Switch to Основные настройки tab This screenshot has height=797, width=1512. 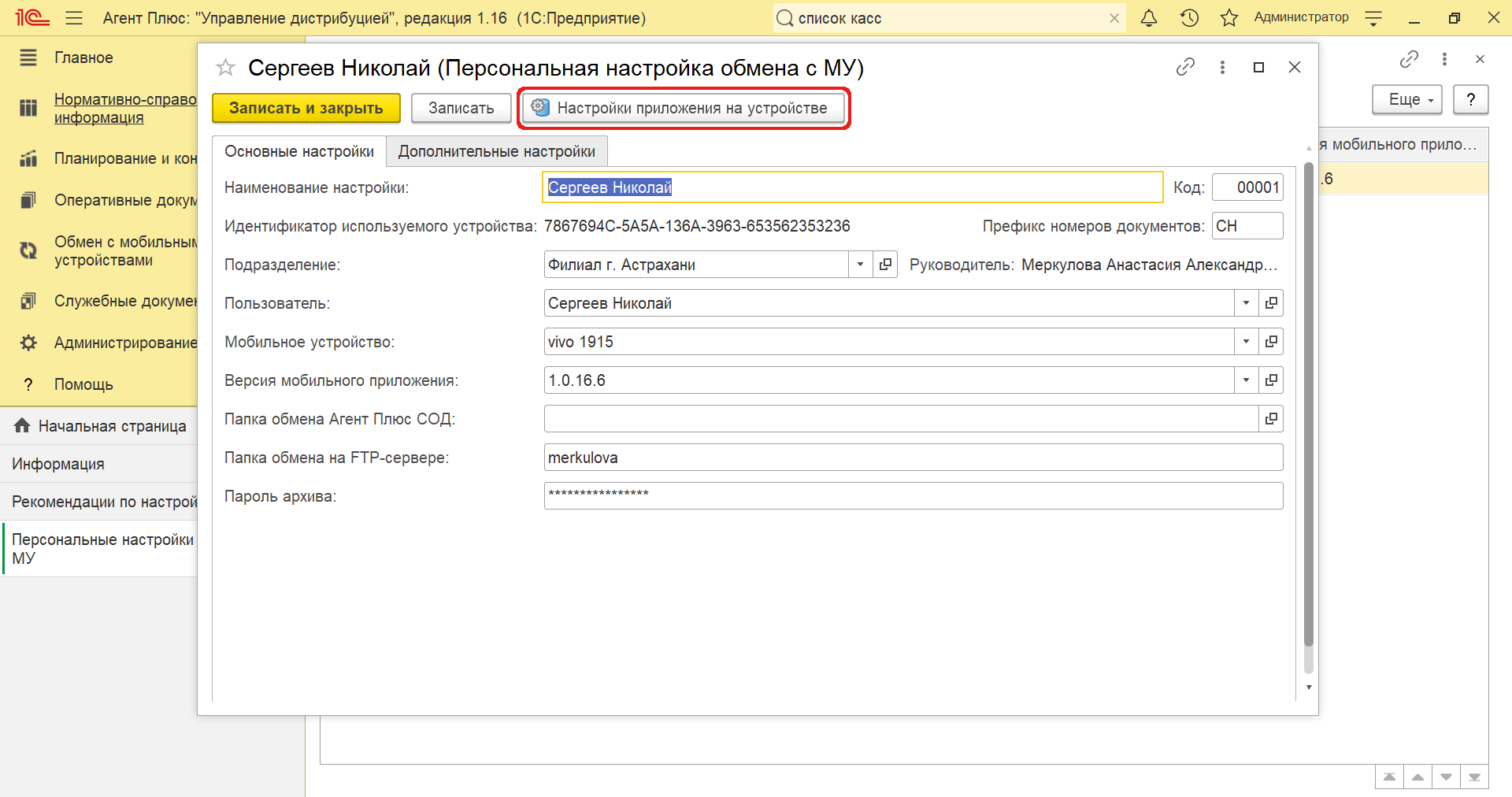(299, 151)
